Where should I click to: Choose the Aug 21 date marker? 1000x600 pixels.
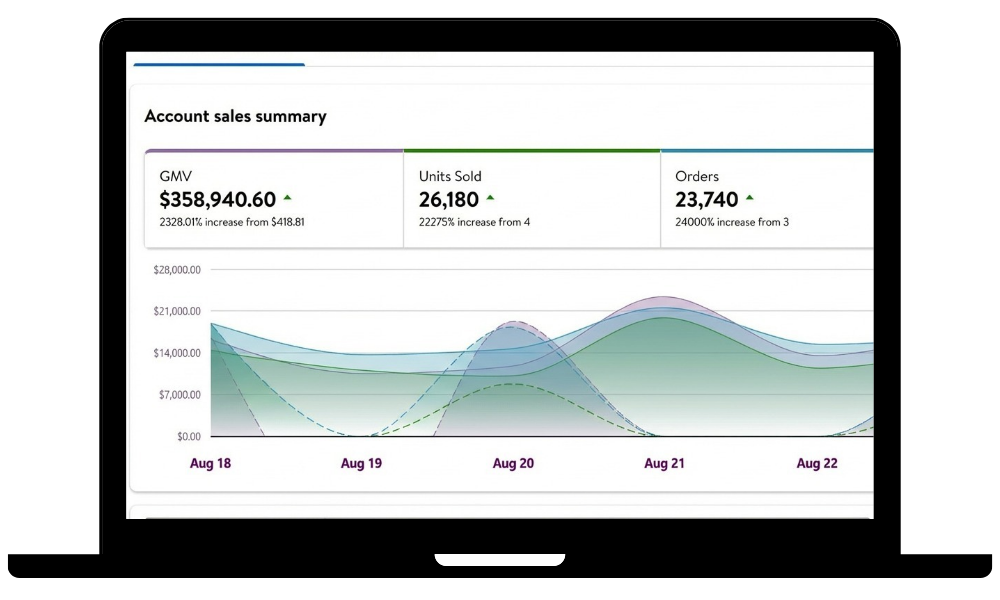[x=665, y=464]
